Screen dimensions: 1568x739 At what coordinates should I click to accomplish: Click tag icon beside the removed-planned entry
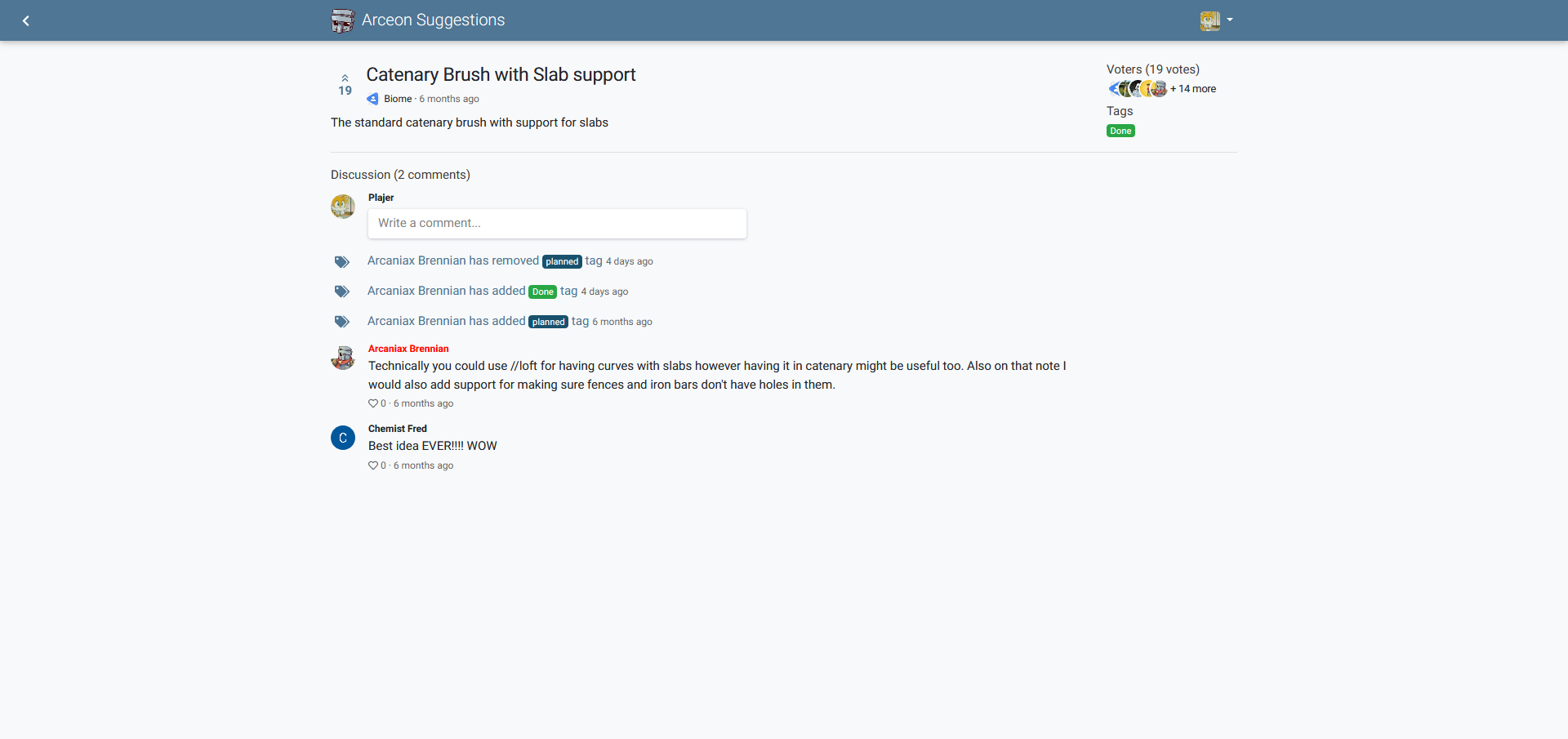tap(342, 262)
